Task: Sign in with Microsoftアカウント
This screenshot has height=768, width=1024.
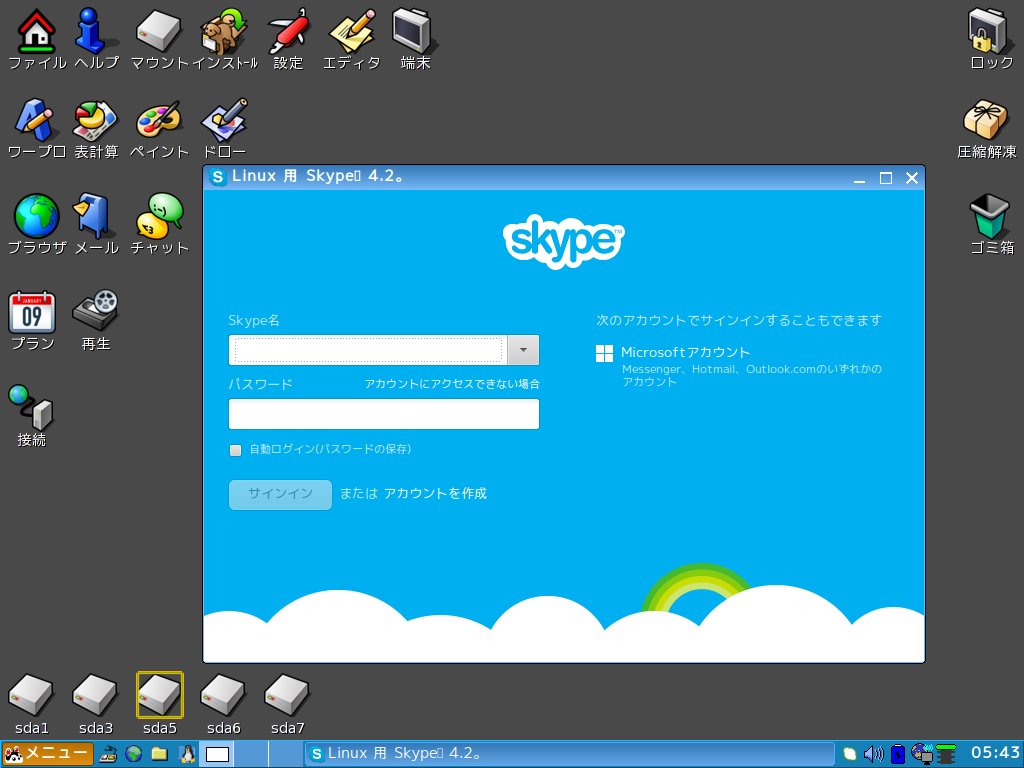Action: 685,353
